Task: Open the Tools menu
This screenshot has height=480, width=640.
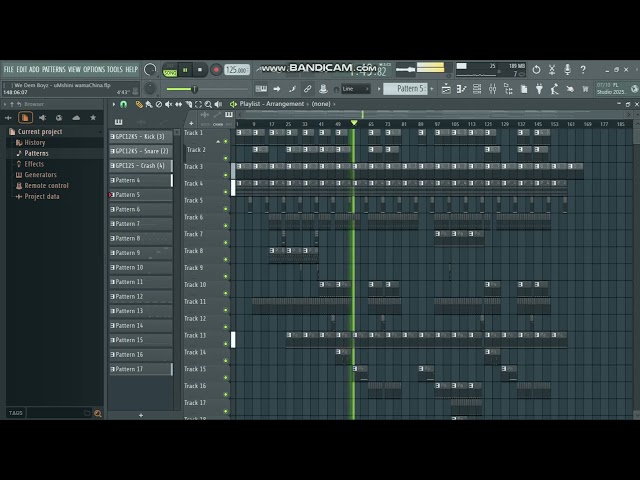Action: (x=115, y=69)
